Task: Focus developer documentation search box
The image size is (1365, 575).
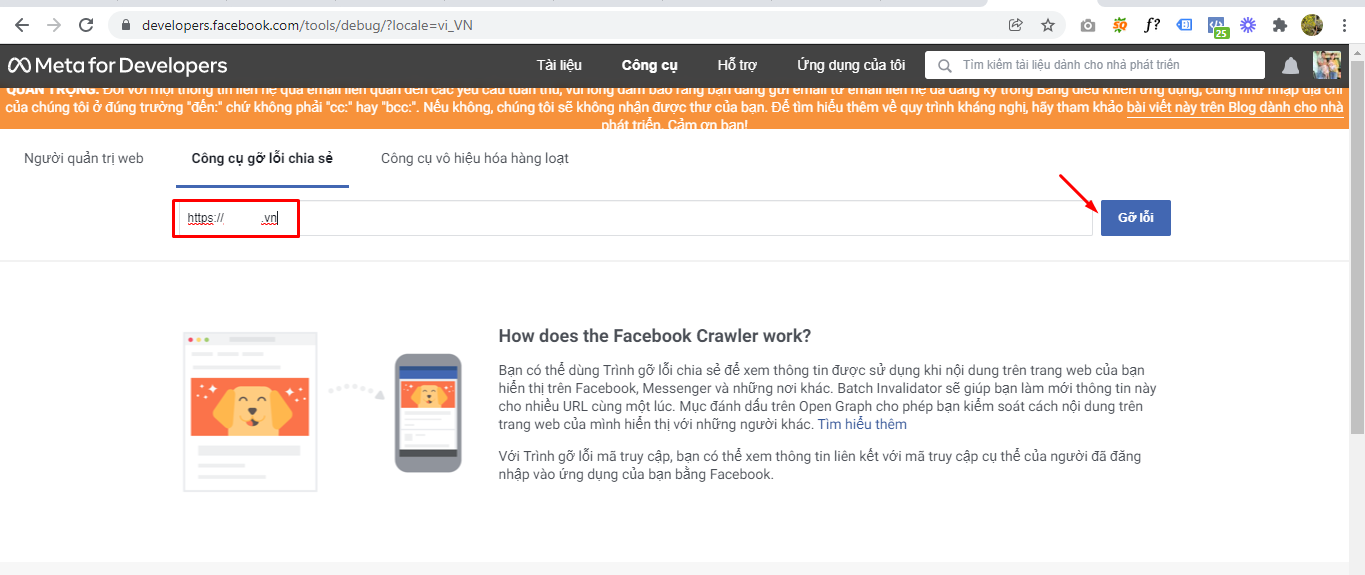Action: coord(1095,65)
